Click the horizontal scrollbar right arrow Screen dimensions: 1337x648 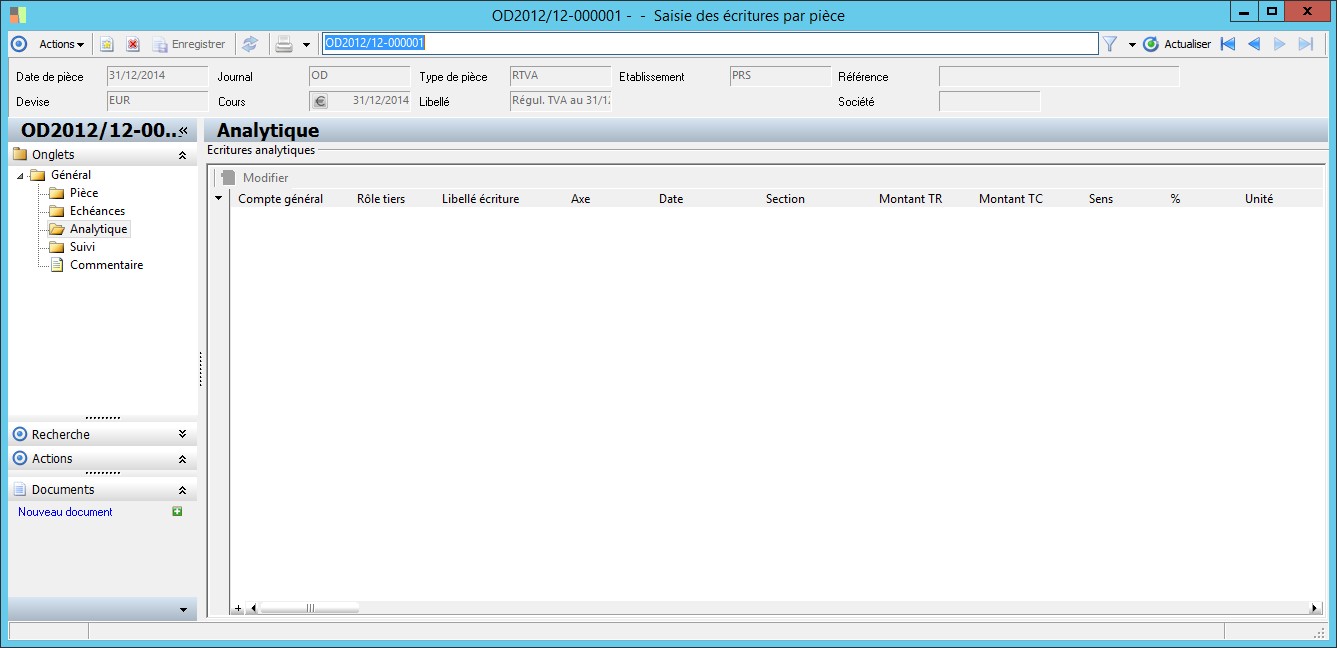pyautogui.click(x=1315, y=608)
